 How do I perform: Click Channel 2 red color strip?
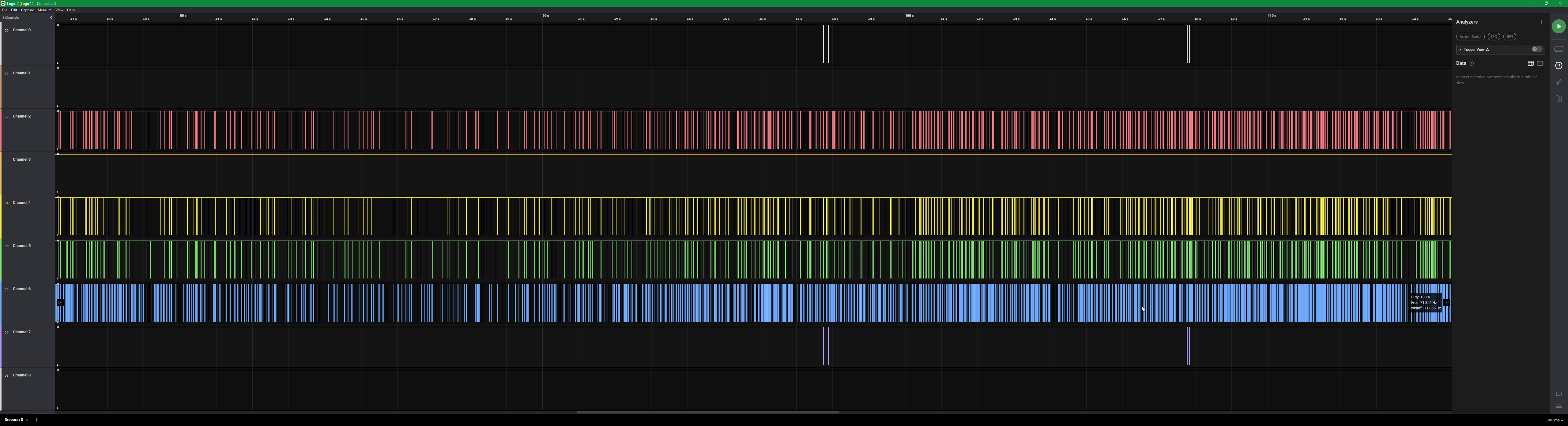[1, 130]
